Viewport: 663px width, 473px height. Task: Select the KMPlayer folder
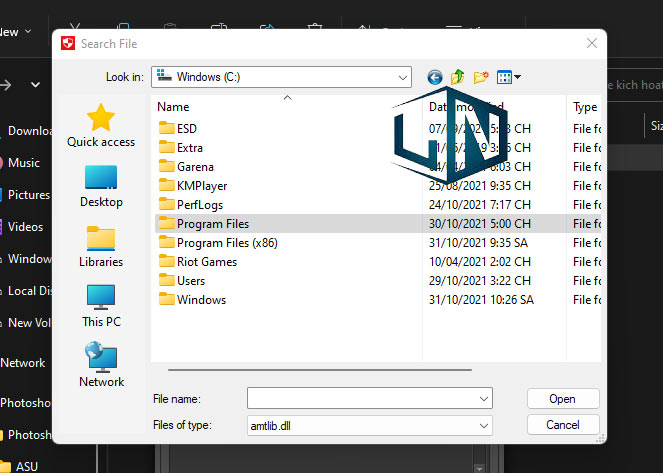pos(201,186)
